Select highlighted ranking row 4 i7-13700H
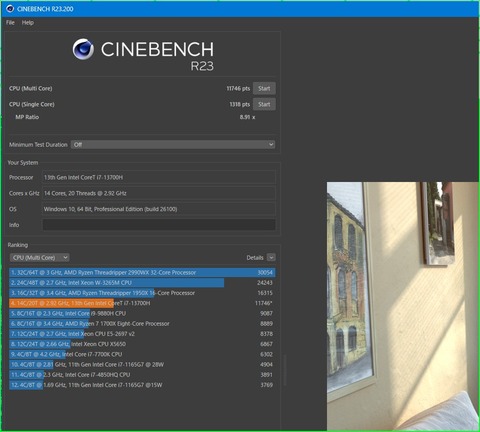The width and height of the screenshot is (480, 432). point(142,303)
